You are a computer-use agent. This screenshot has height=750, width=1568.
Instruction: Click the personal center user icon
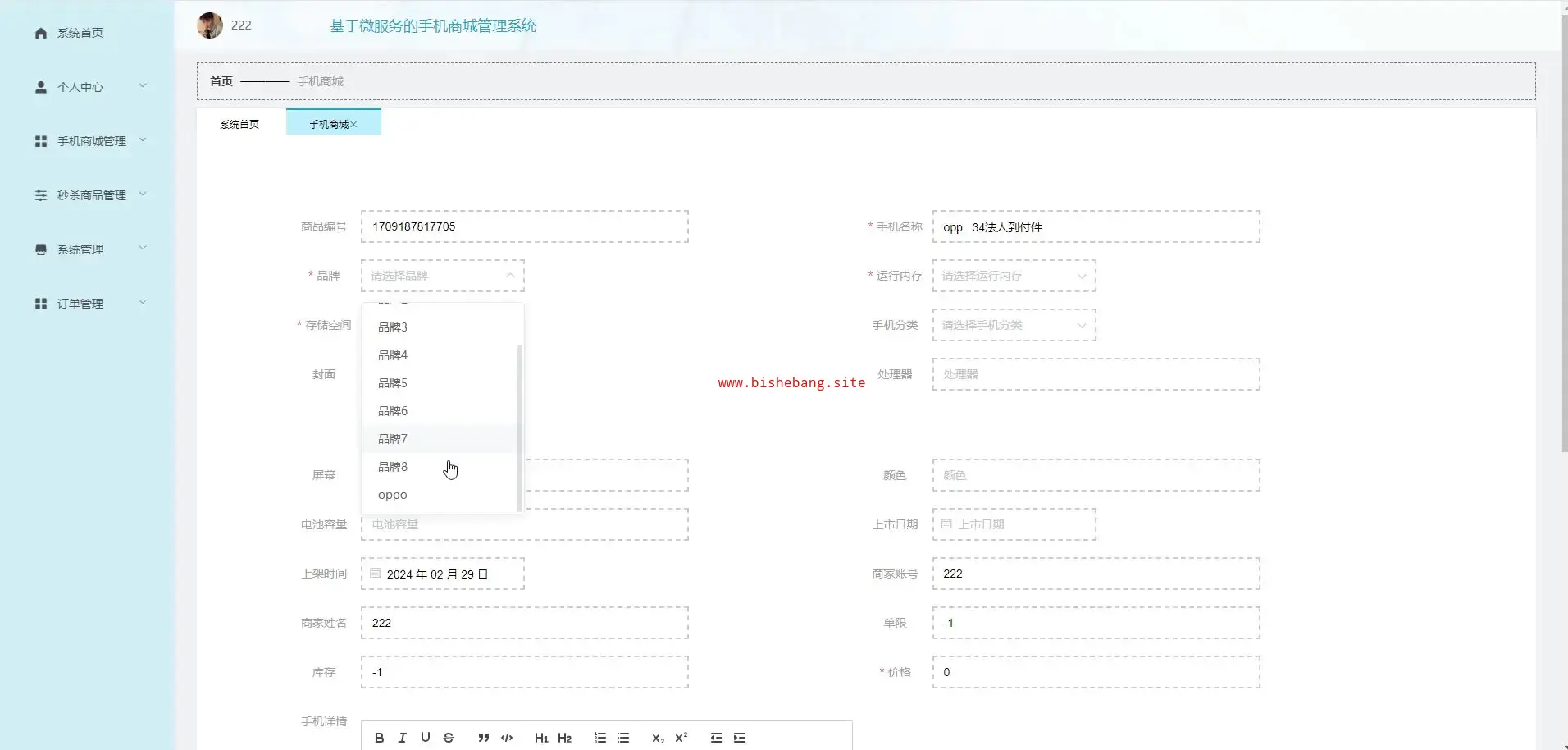41,87
